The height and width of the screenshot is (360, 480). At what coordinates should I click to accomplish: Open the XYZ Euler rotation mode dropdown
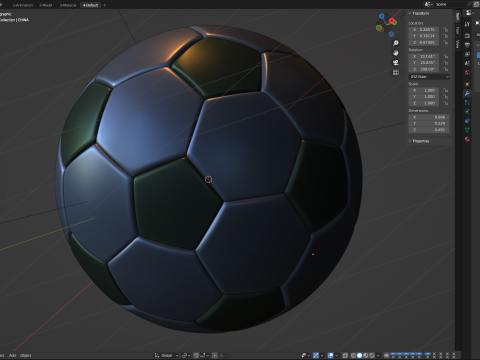429,77
